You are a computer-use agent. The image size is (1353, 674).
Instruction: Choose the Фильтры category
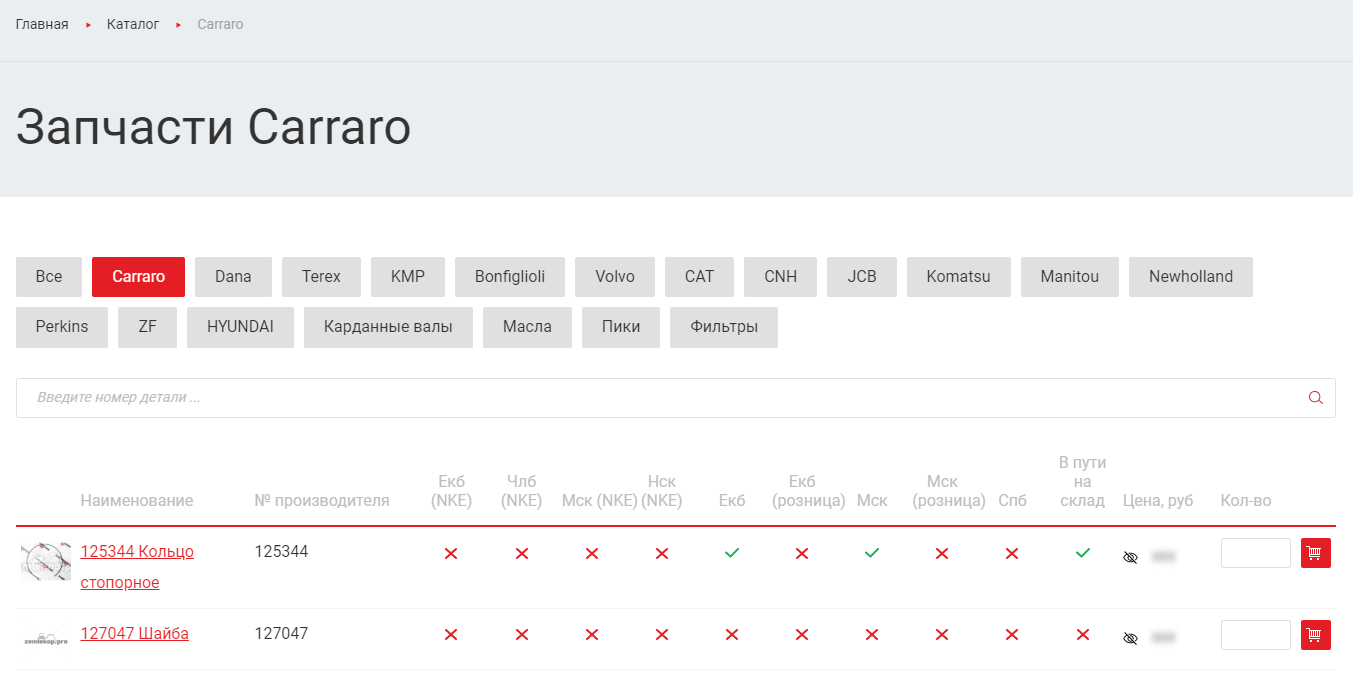724,327
